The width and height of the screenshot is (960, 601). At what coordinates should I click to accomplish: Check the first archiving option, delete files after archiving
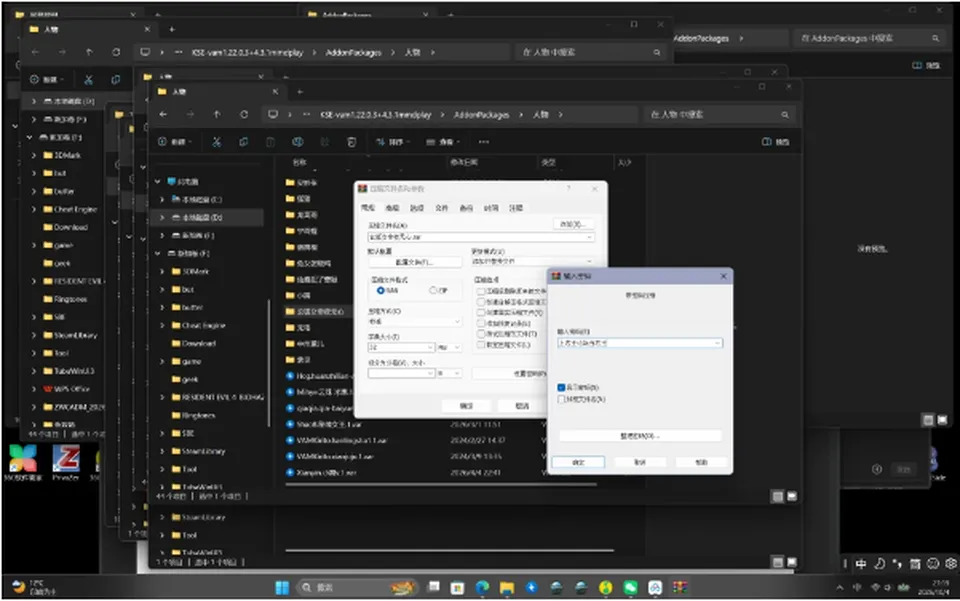click(x=481, y=292)
